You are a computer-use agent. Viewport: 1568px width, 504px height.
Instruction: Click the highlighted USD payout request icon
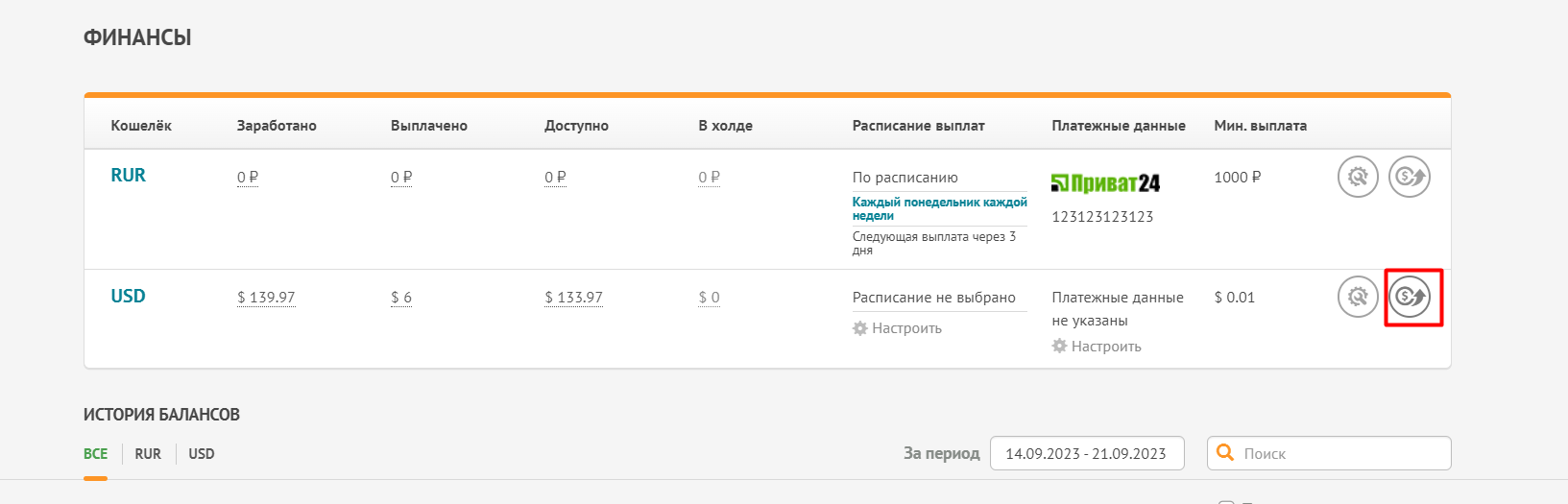point(1410,297)
